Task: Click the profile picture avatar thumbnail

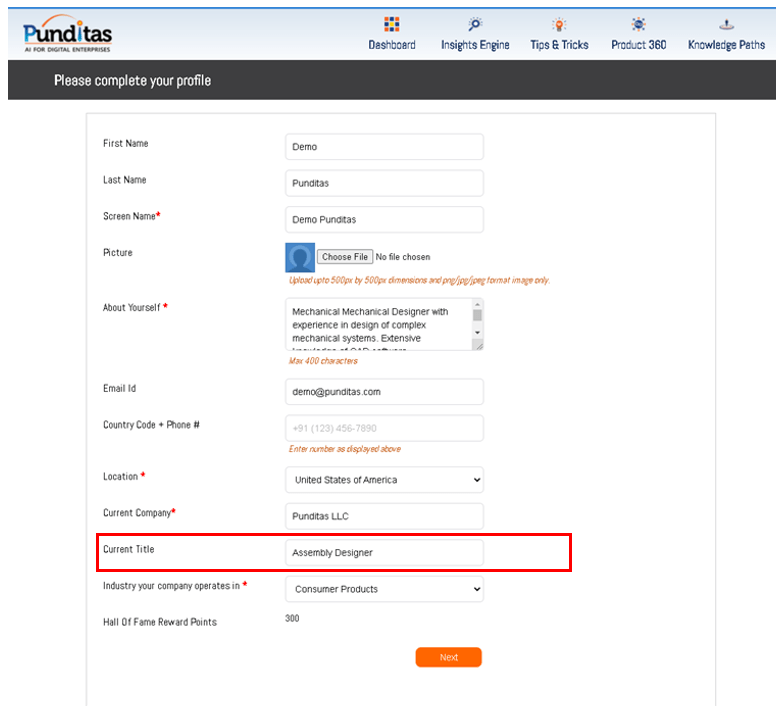Action: pyautogui.click(x=300, y=258)
